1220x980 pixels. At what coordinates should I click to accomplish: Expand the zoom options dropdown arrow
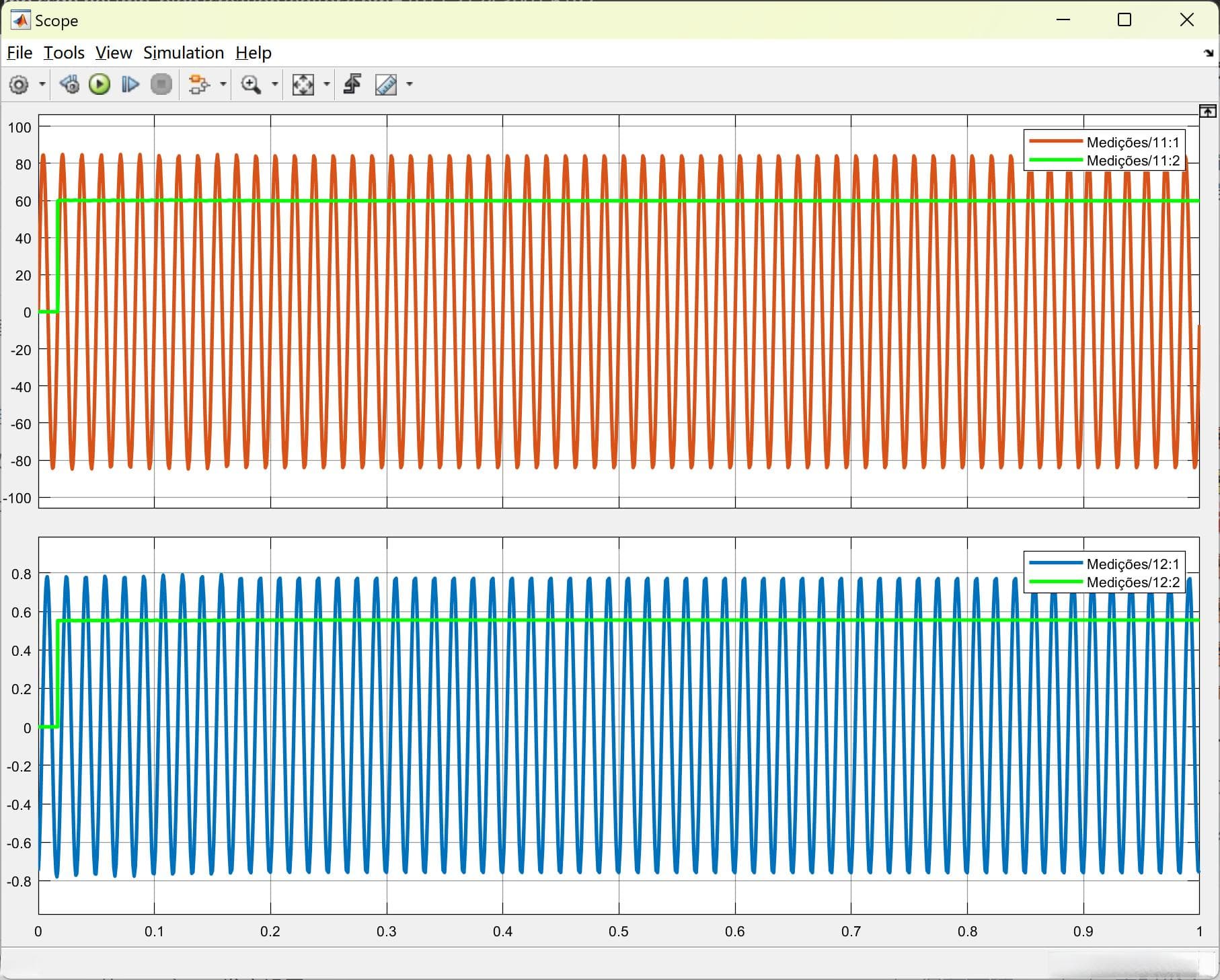[x=275, y=85]
